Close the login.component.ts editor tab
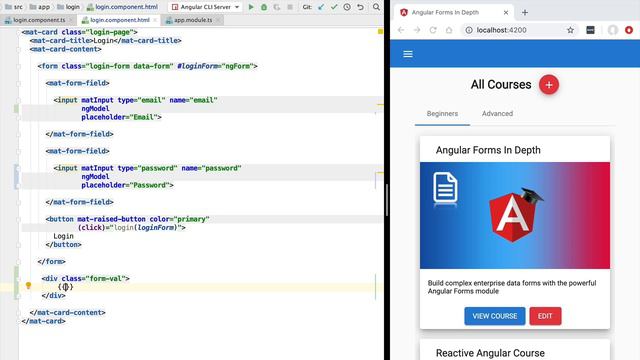The width and height of the screenshot is (640, 360). pyautogui.click(x=71, y=20)
